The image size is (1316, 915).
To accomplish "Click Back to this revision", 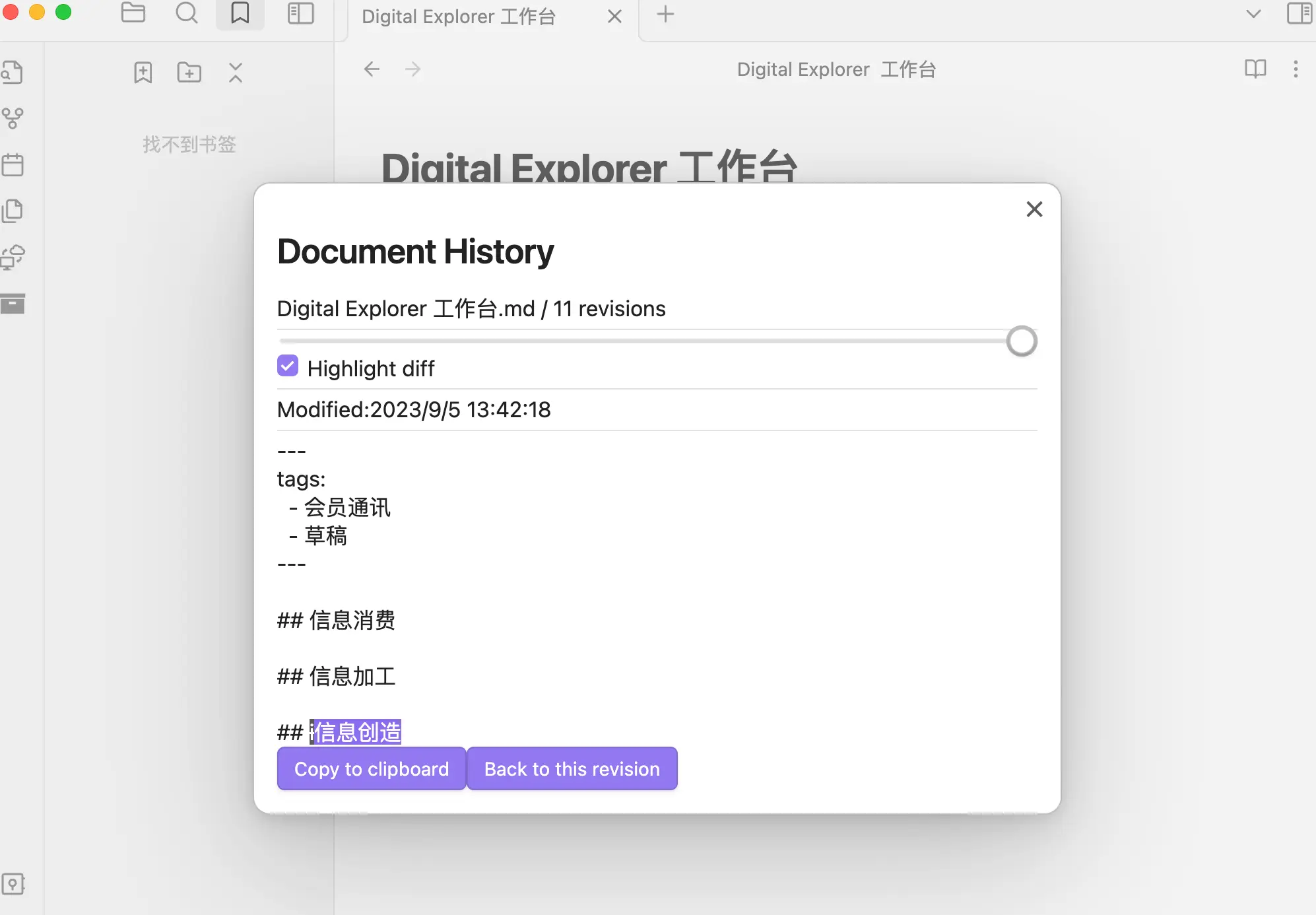I will (572, 768).
